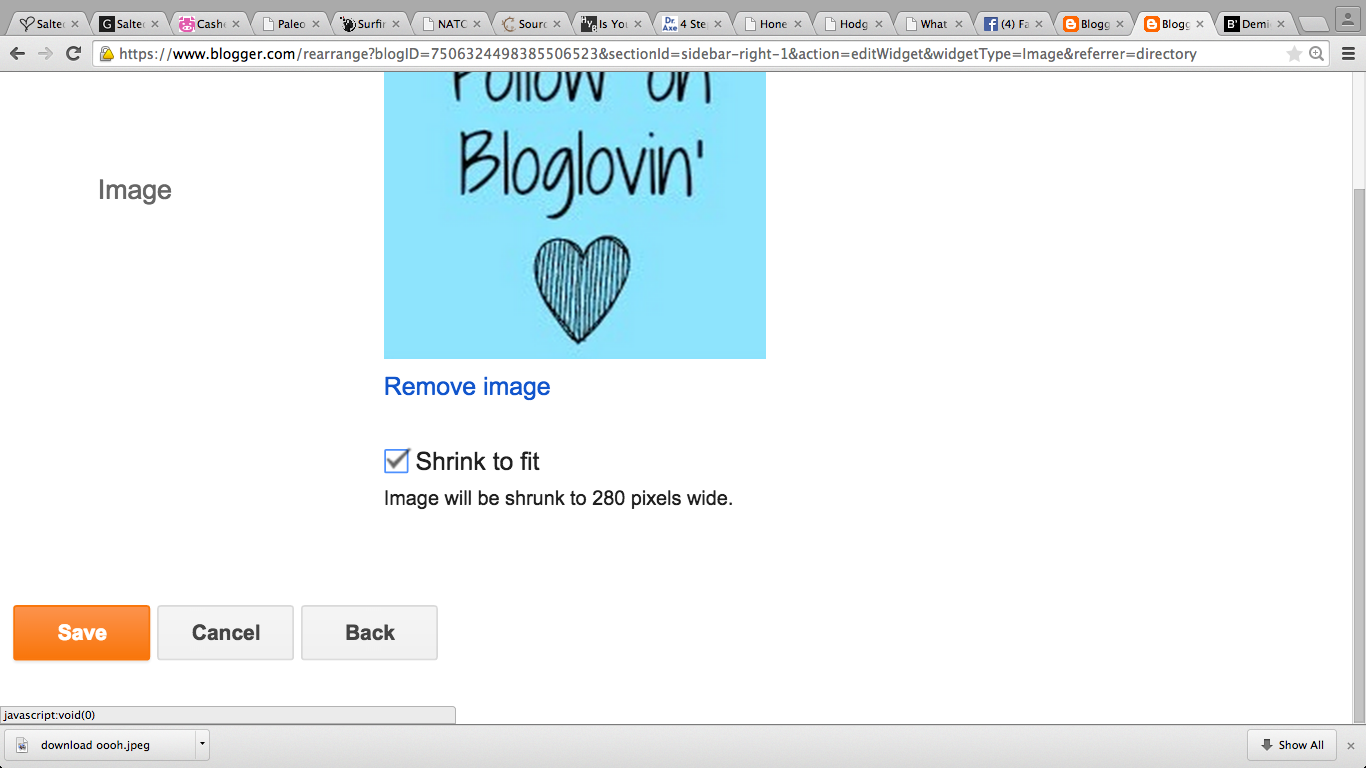This screenshot has width=1366, height=768.
Task: Click the jpeg file icon in downloads bar
Action: pos(22,745)
